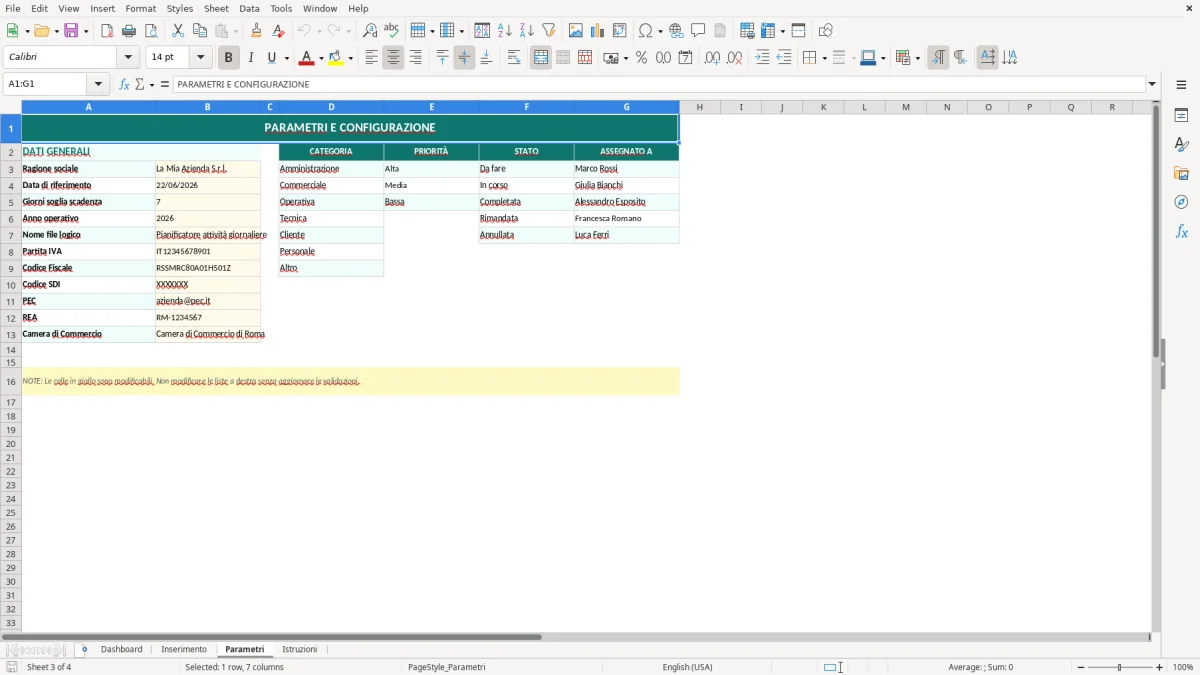Screen dimensions: 1200x675
Task: Click the horizontal scrollbar
Action: tap(575, 636)
